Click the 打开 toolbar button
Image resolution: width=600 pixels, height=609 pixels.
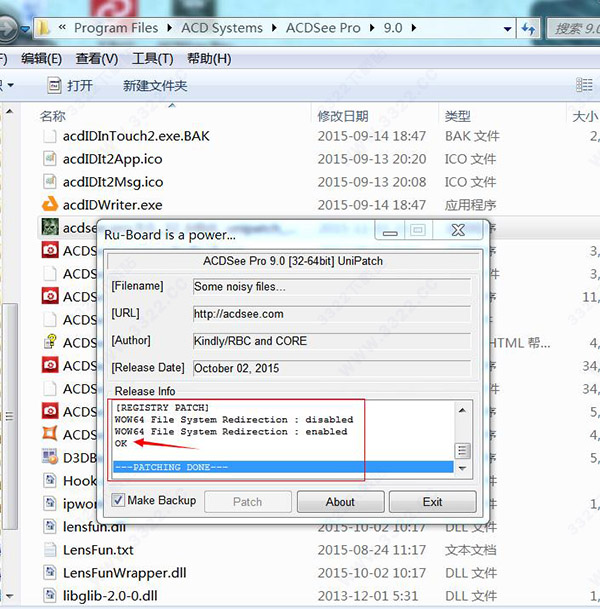pos(70,85)
